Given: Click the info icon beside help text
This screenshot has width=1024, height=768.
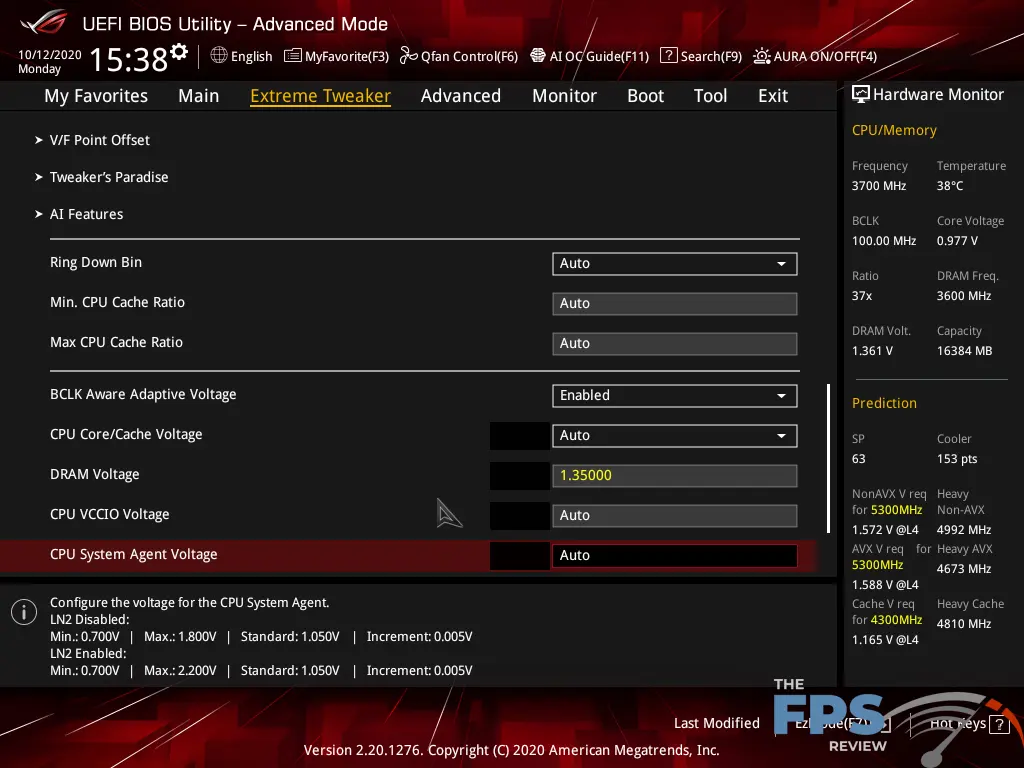Looking at the screenshot, I should 24,612.
